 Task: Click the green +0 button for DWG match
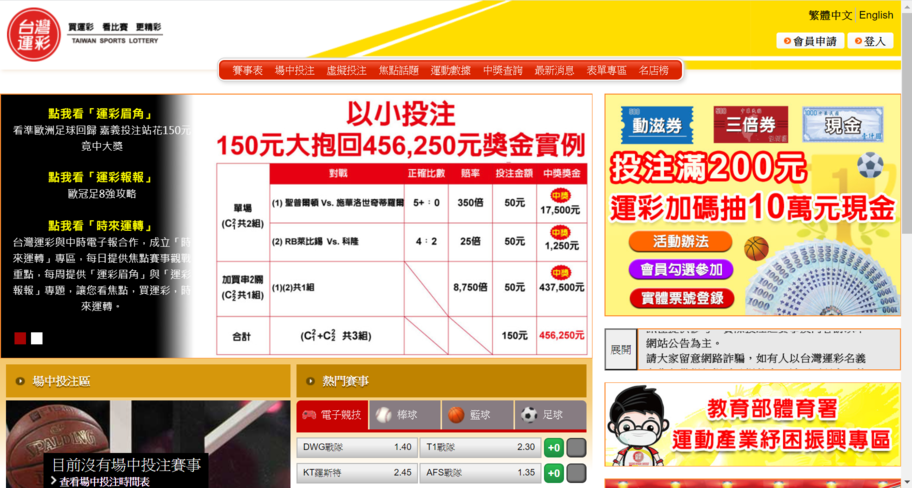click(x=553, y=447)
